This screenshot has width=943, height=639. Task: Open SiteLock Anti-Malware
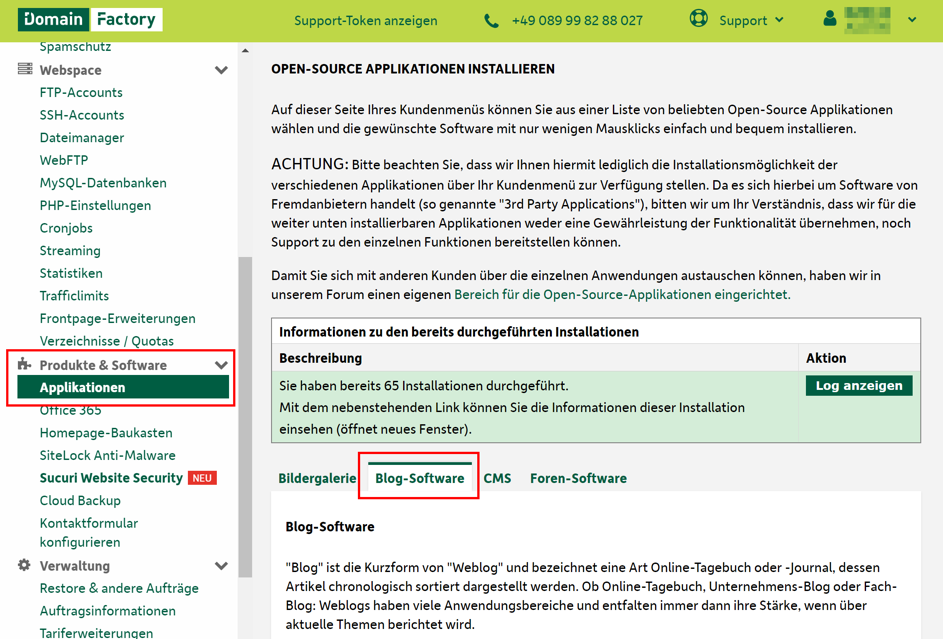(x=108, y=456)
